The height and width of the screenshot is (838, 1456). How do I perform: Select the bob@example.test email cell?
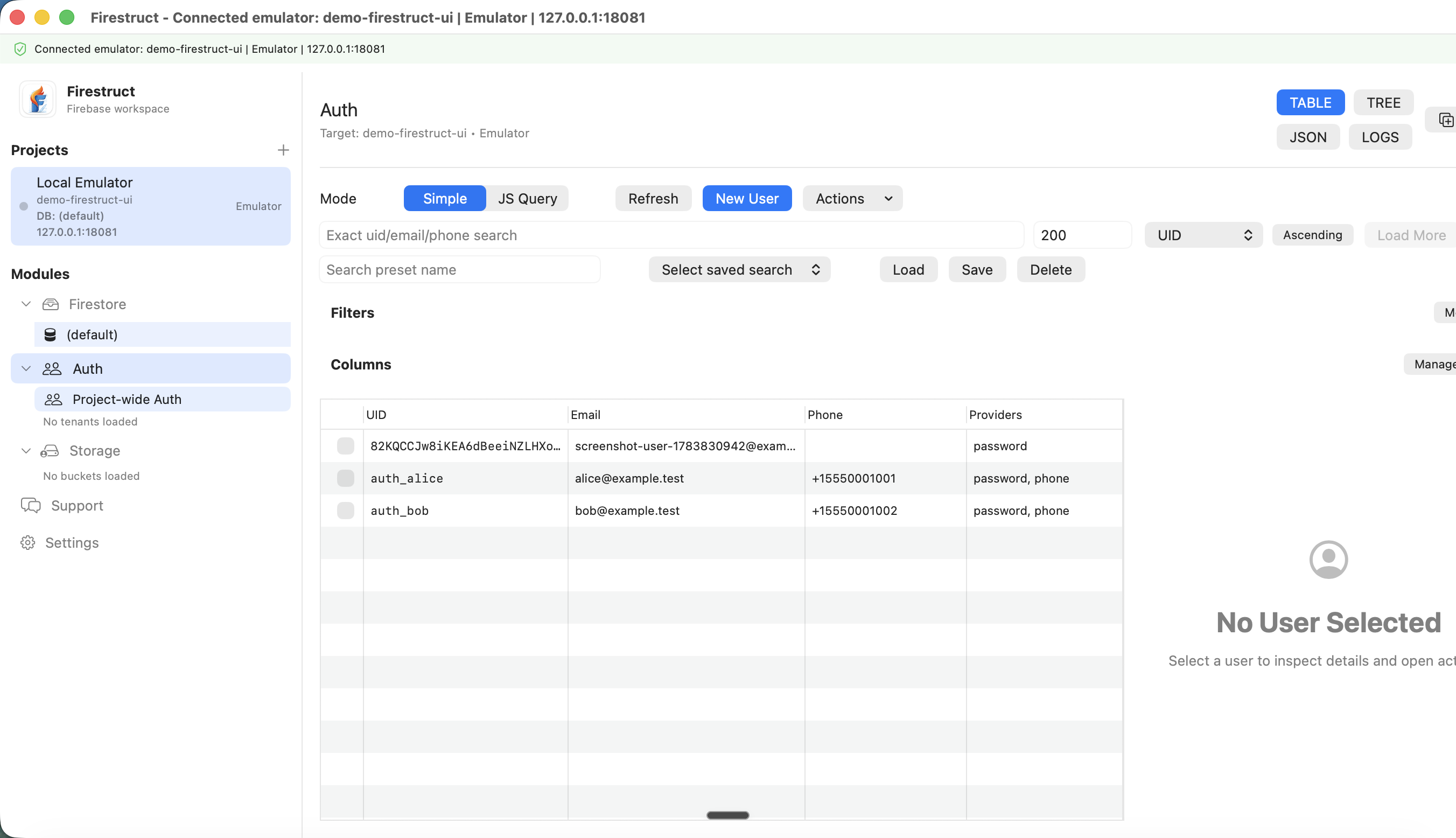pyautogui.click(x=685, y=511)
